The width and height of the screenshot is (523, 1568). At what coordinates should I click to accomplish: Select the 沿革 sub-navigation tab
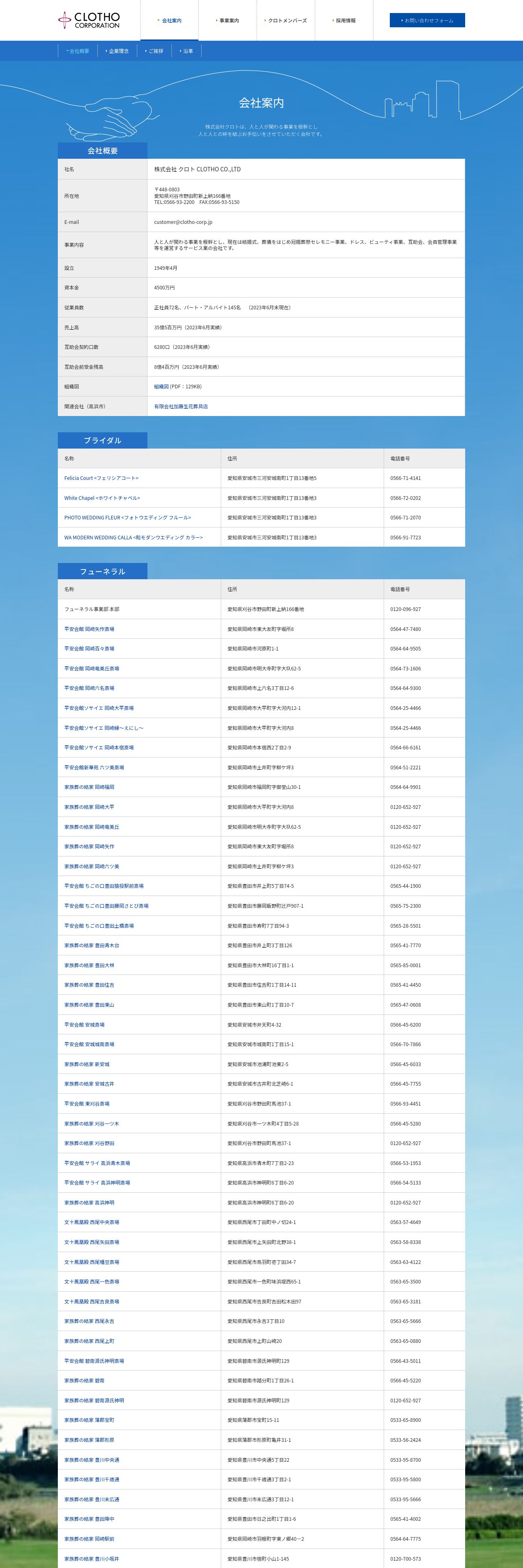tap(186, 51)
